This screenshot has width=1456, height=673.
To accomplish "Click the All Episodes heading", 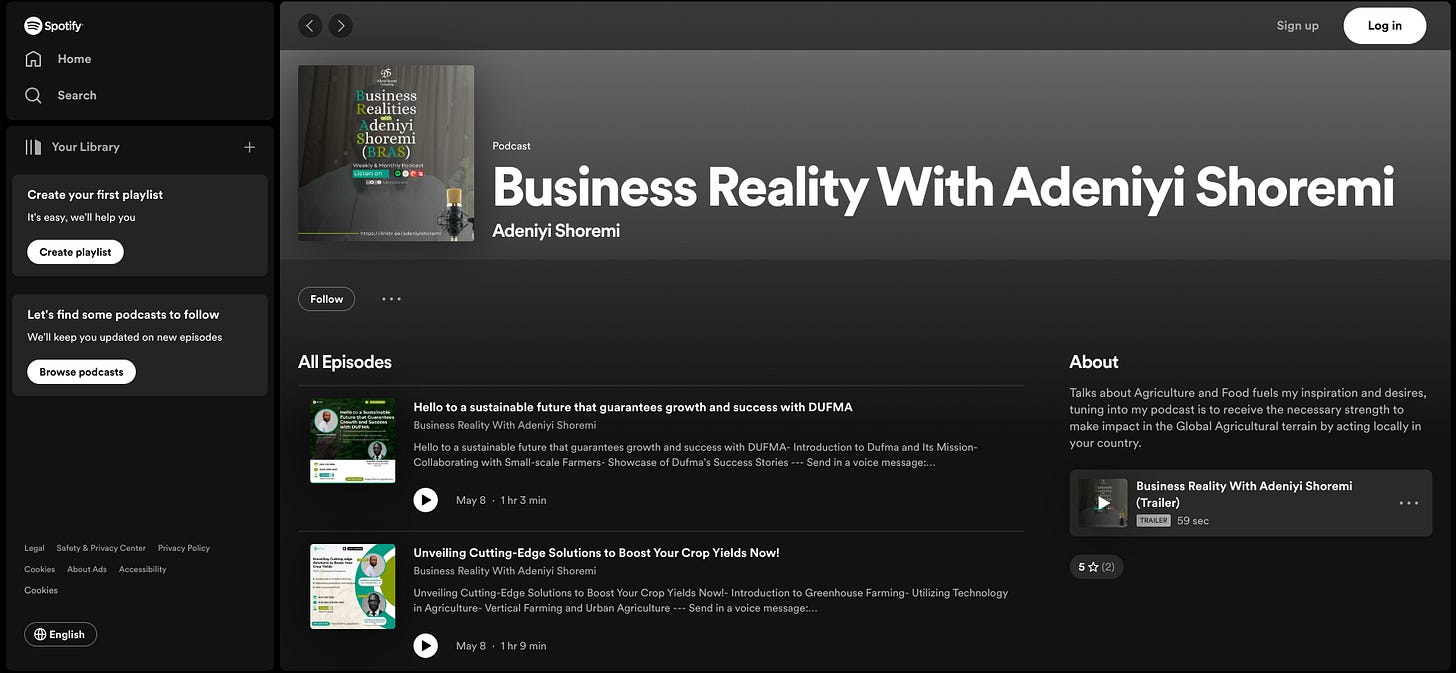I will click(345, 362).
